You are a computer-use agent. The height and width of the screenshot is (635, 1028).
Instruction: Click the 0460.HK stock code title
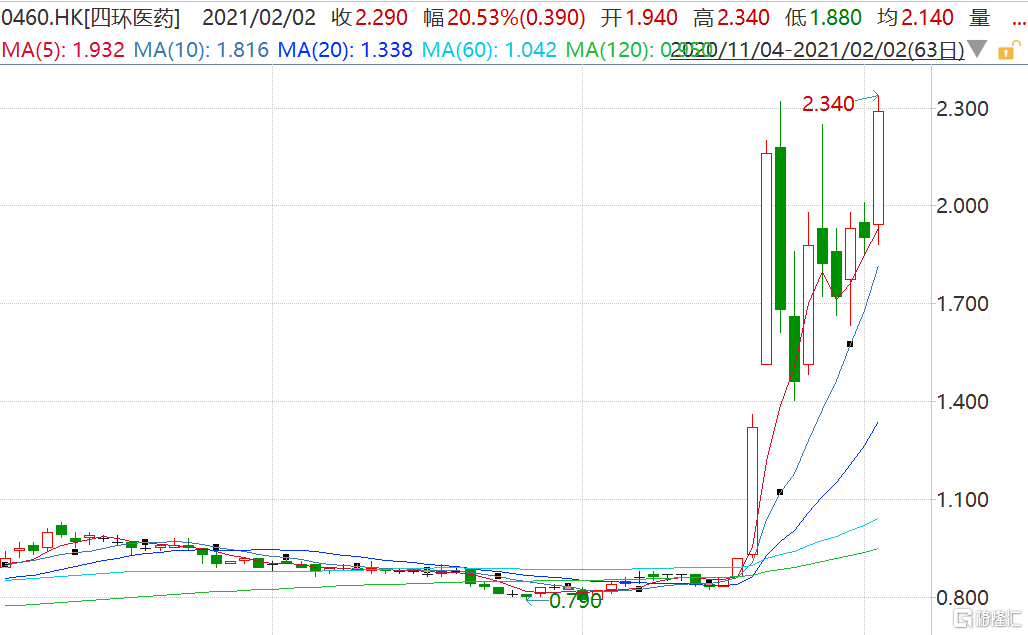tap(40, 18)
